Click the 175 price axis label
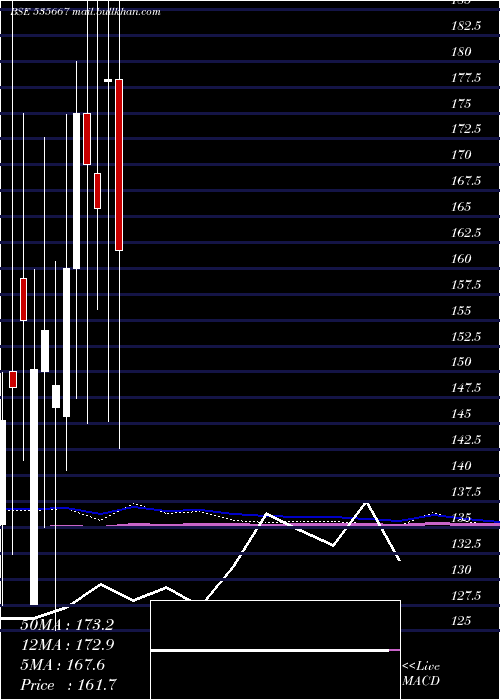 (x=461, y=103)
